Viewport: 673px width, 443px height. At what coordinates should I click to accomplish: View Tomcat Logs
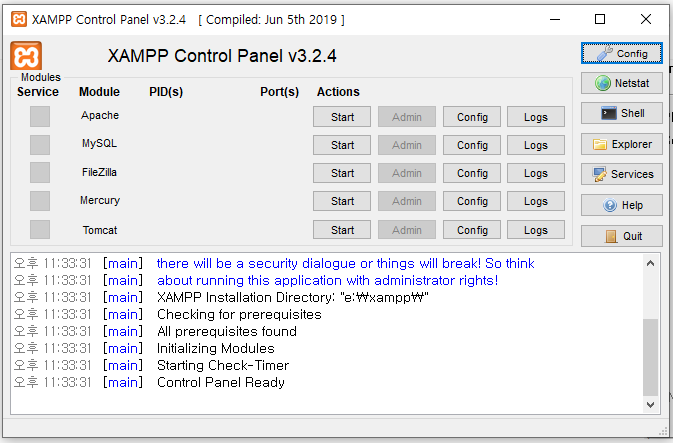click(536, 230)
